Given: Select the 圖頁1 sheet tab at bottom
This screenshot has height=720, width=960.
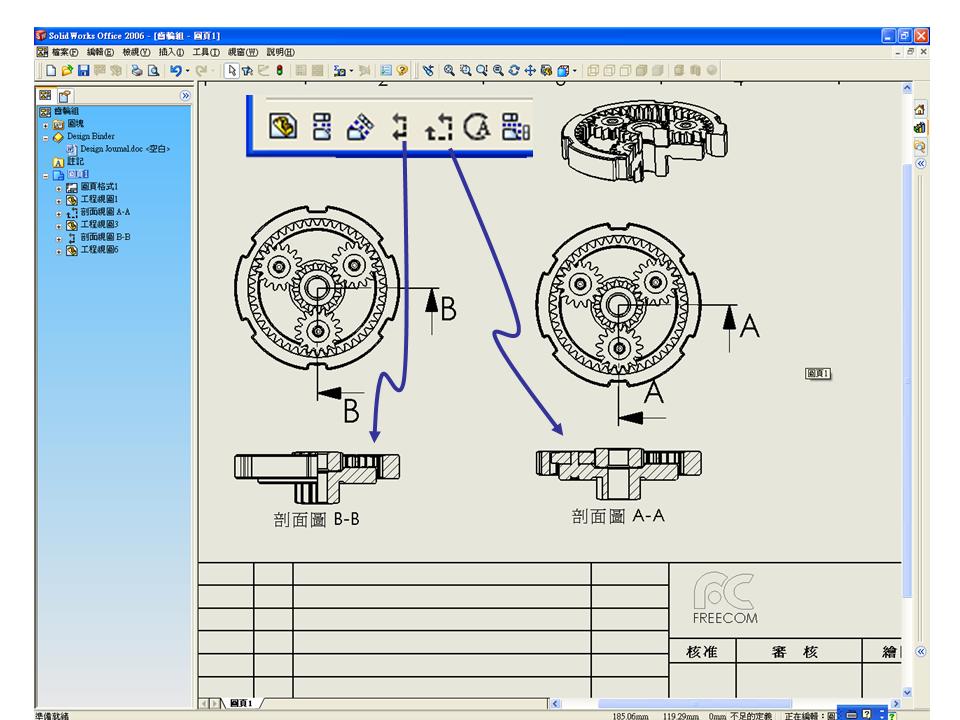Looking at the screenshot, I should [241, 703].
